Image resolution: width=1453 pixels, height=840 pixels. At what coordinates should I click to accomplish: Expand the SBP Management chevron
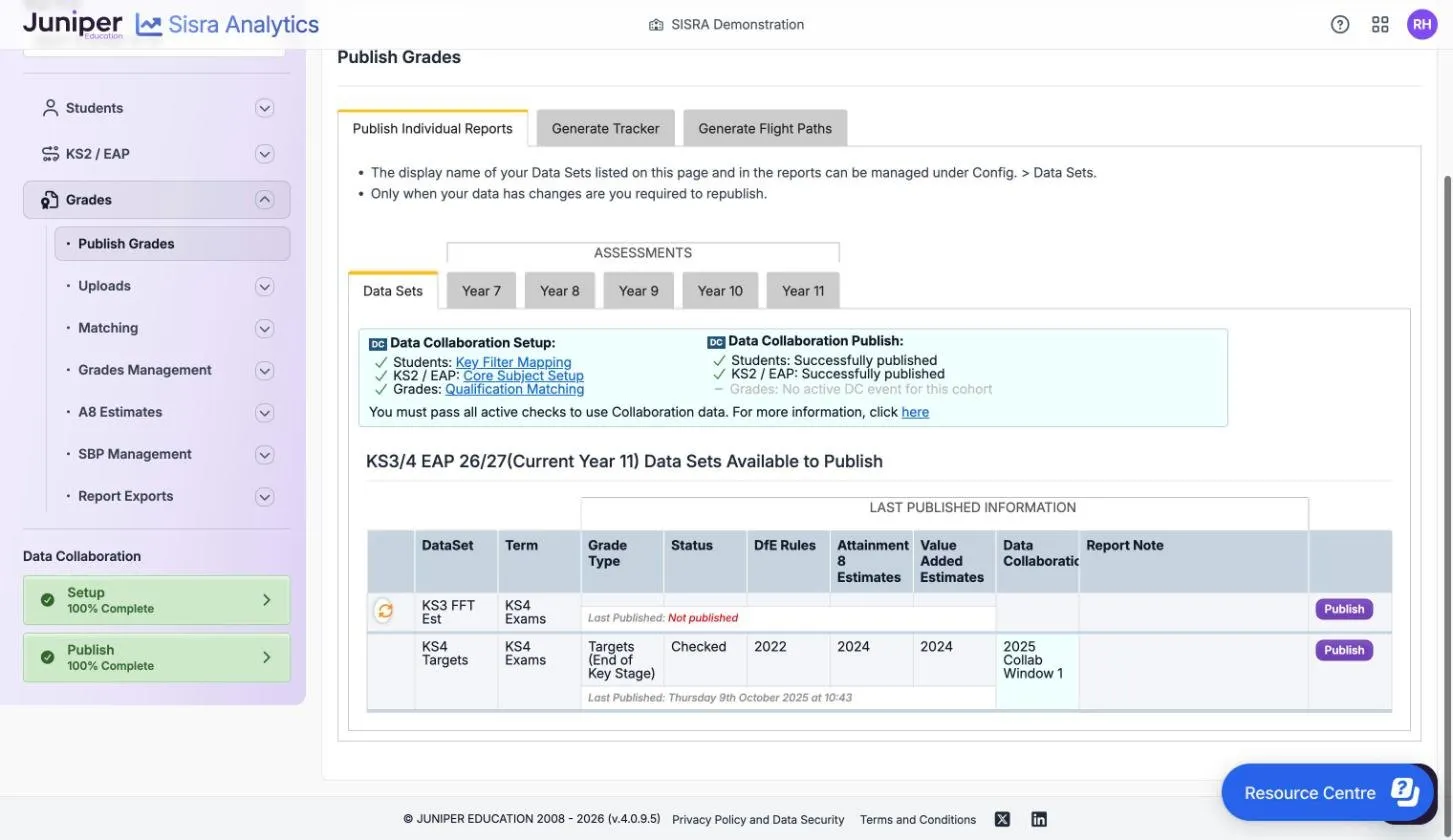[x=264, y=455]
